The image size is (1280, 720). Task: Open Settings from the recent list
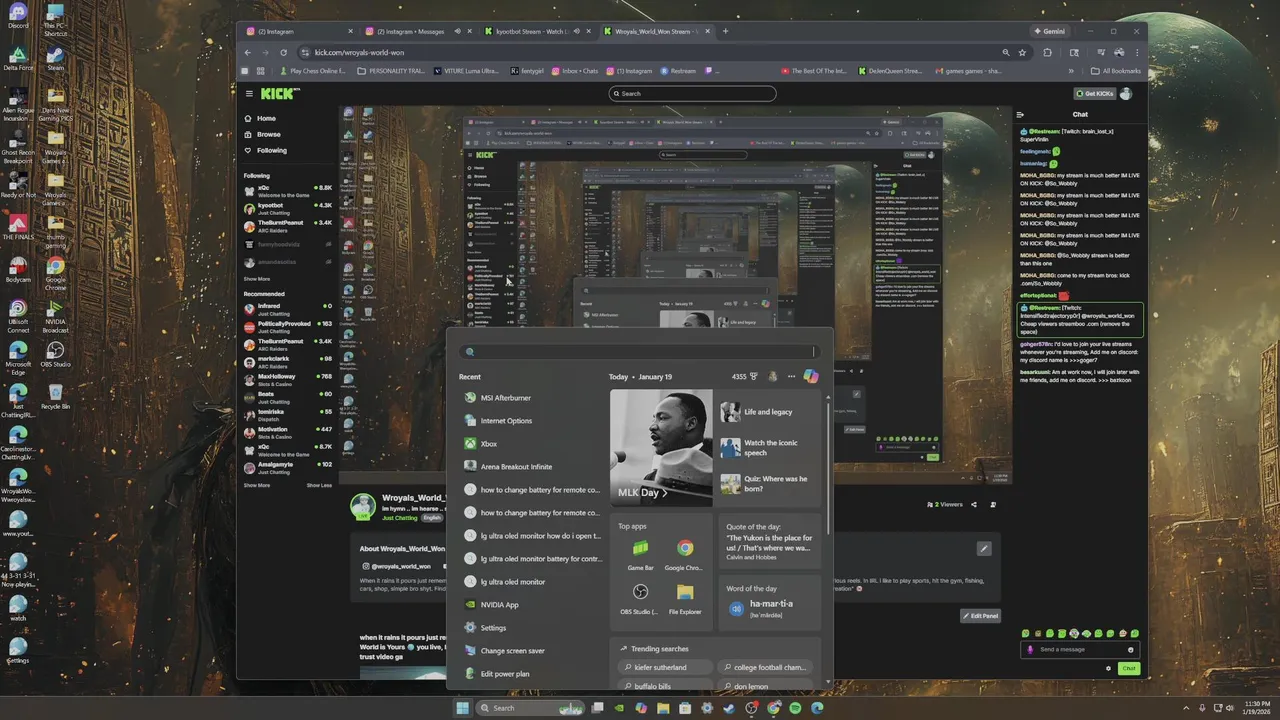(x=530, y=628)
